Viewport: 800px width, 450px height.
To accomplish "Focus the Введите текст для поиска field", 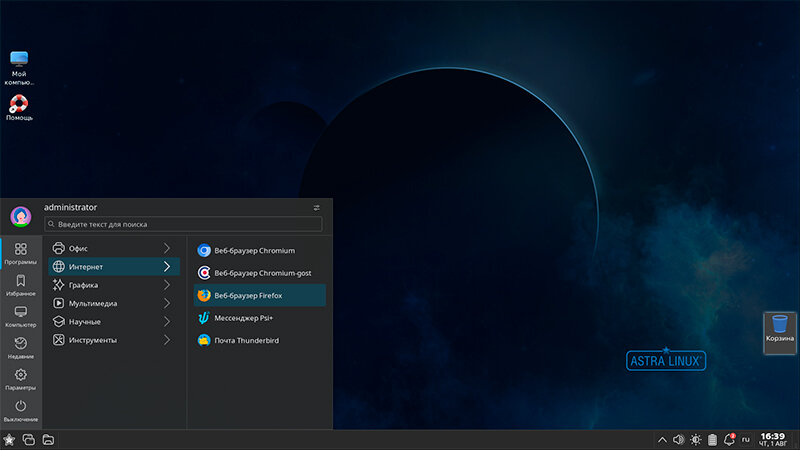I will tap(183, 224).
